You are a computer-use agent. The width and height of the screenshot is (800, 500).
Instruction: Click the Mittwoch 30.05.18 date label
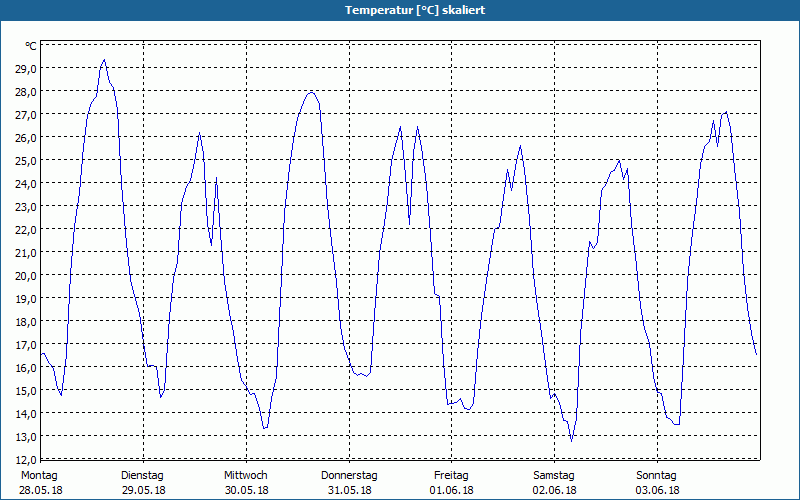point(246,483)
